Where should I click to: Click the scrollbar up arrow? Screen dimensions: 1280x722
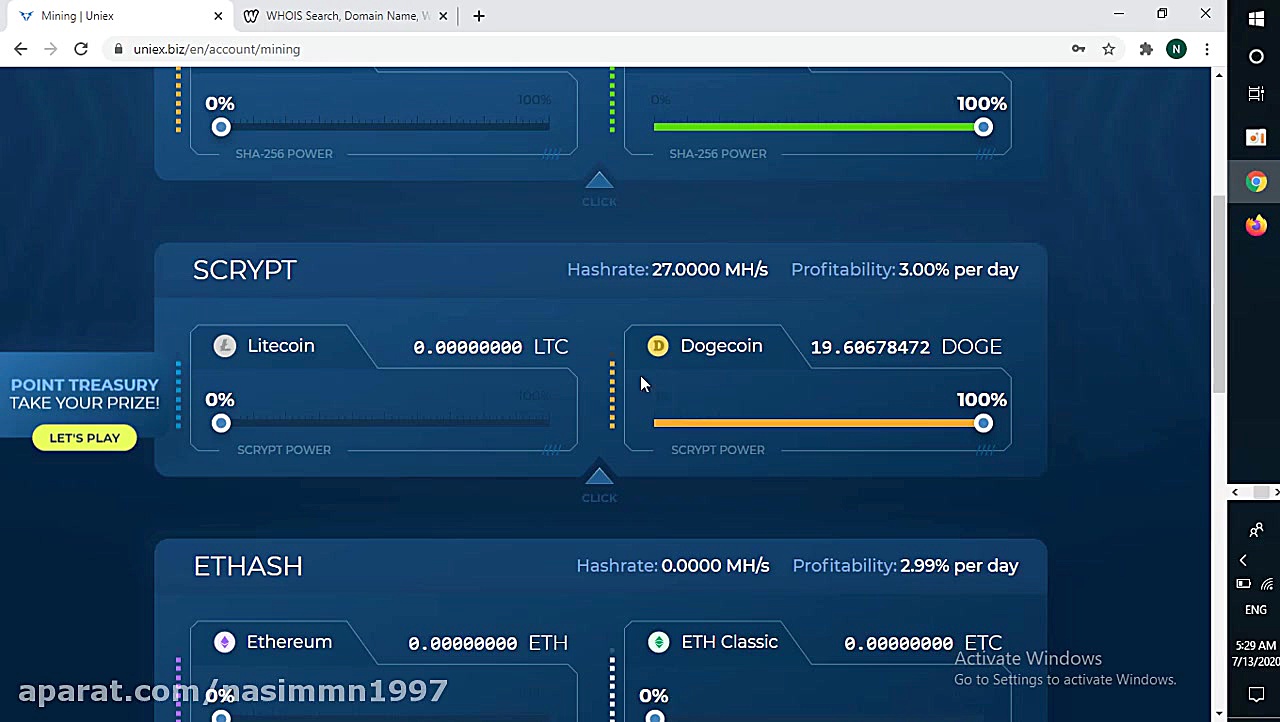click(x=1219, y=75)
